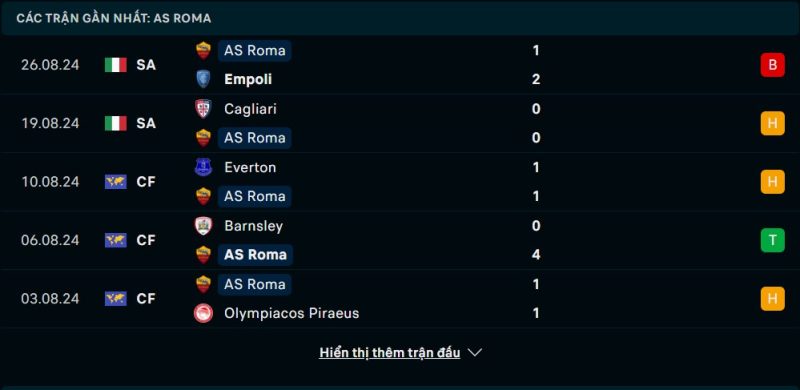Click the Everton club crest icon
800x390 pixels.
tap(204, 167)
